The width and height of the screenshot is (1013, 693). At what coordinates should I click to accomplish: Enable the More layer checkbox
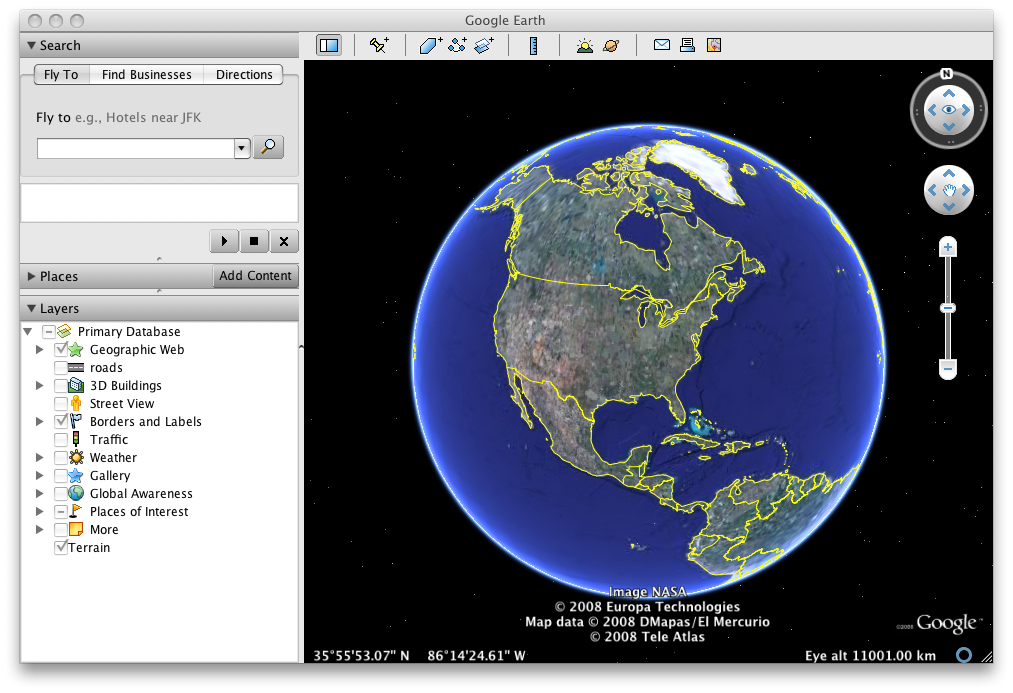[61, 530]
